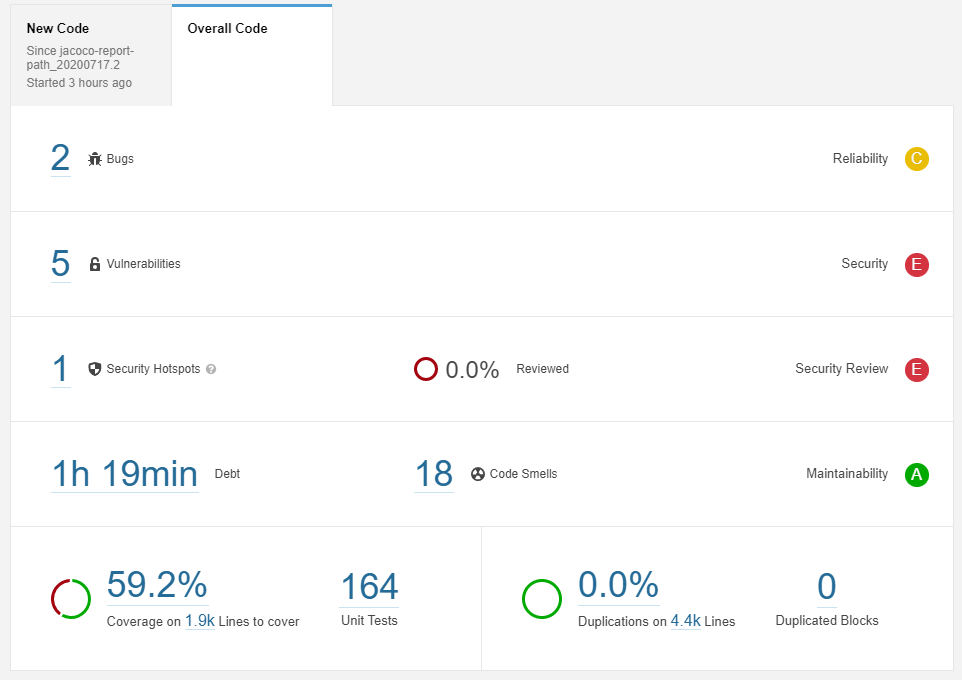Image resolution: width=962 pixels, height=680 pixels.
Task: Open the 59.2% coverage link
Action: pyautogui.click(x=157, y=584)
